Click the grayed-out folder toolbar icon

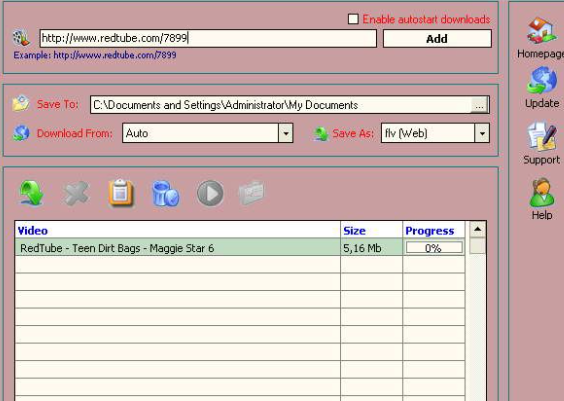click(251, 192)
